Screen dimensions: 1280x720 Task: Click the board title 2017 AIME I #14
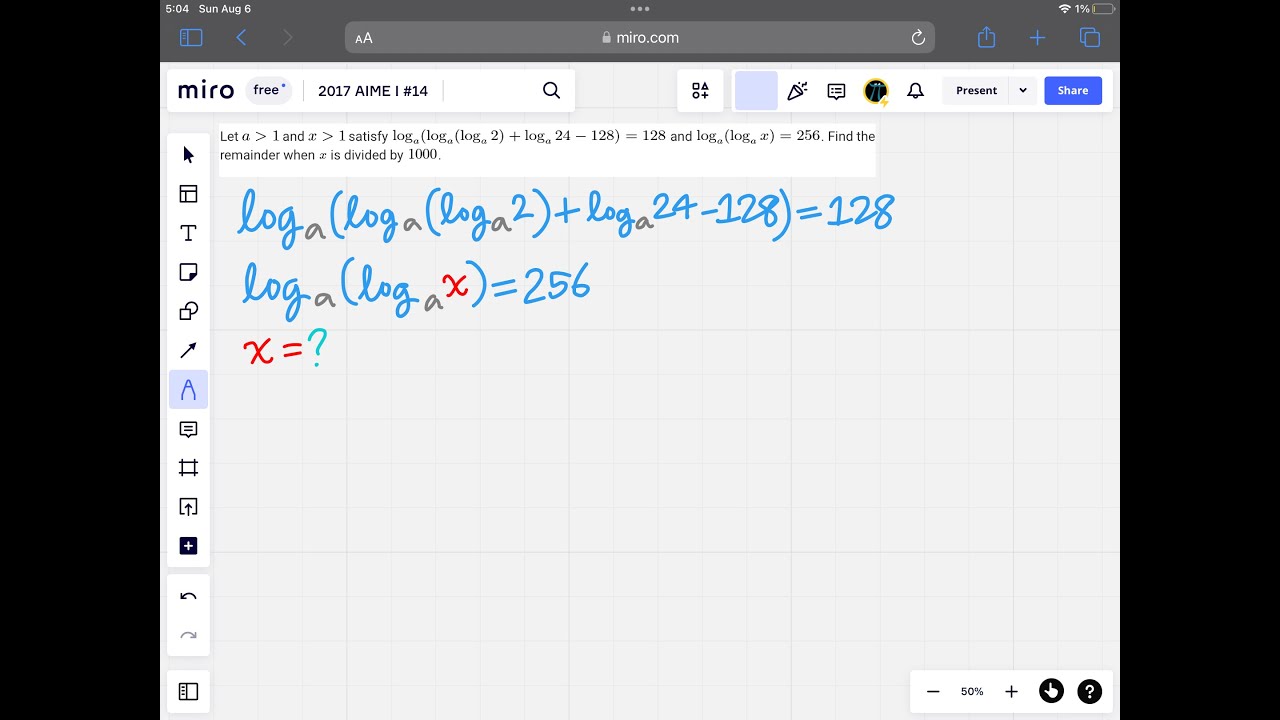373,90
